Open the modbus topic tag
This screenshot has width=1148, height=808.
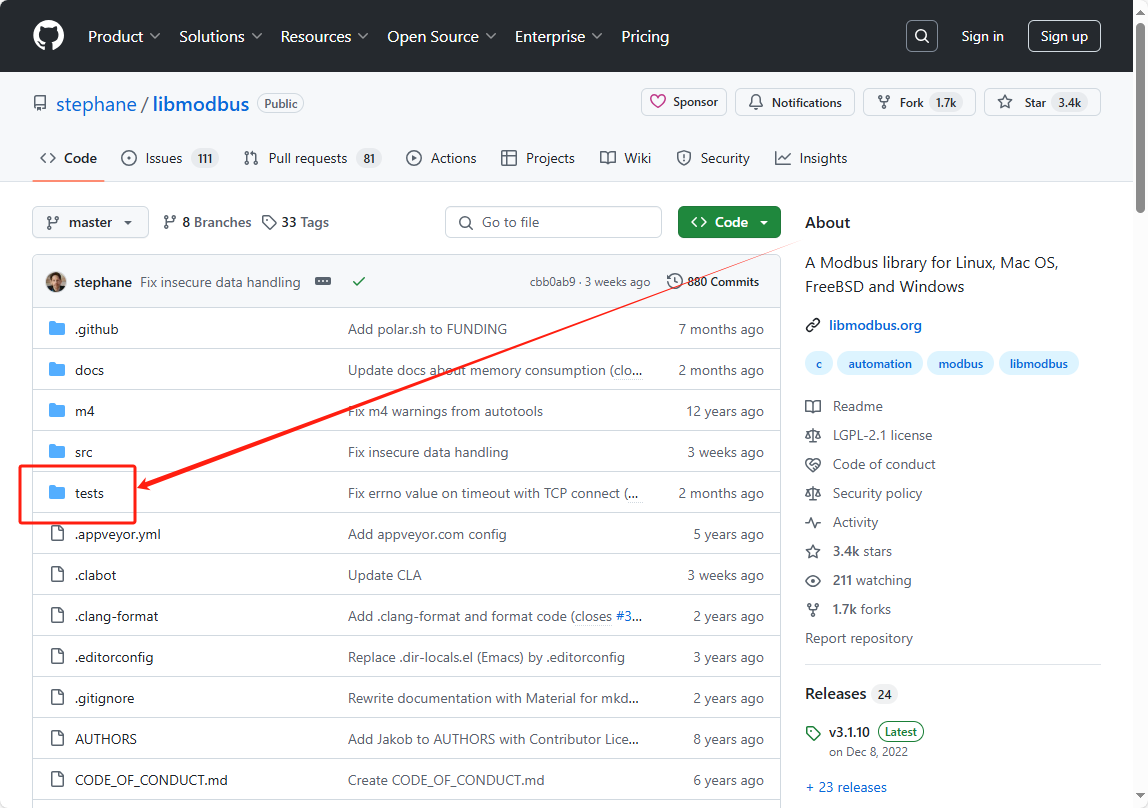pos(960,364)
